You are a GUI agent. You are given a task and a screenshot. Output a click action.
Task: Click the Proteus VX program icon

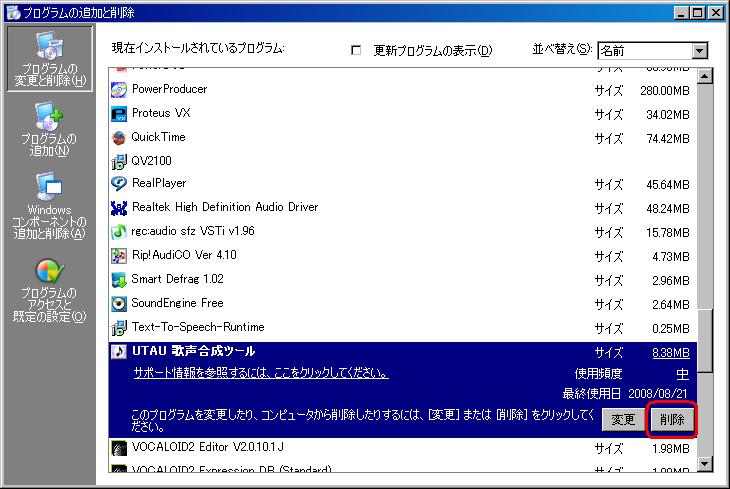[x=119, y=114]
